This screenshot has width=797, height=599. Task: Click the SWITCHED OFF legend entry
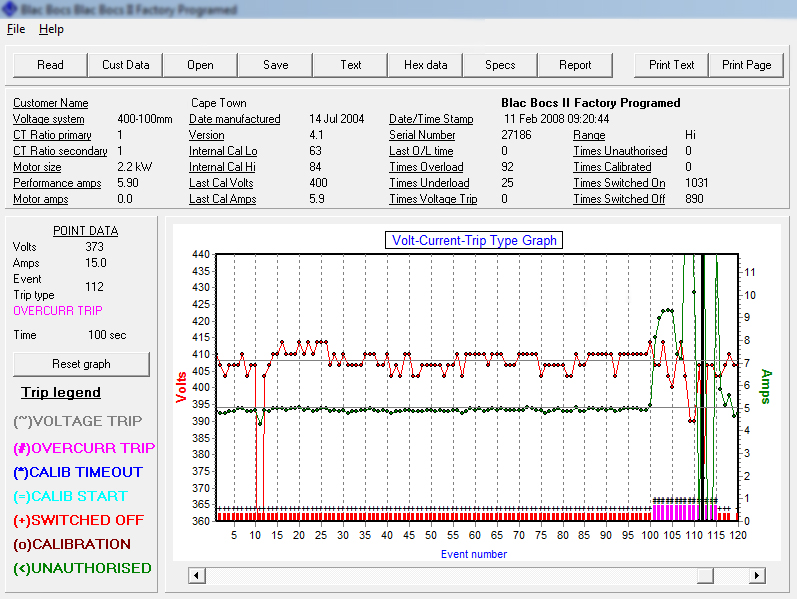(79, 521)
